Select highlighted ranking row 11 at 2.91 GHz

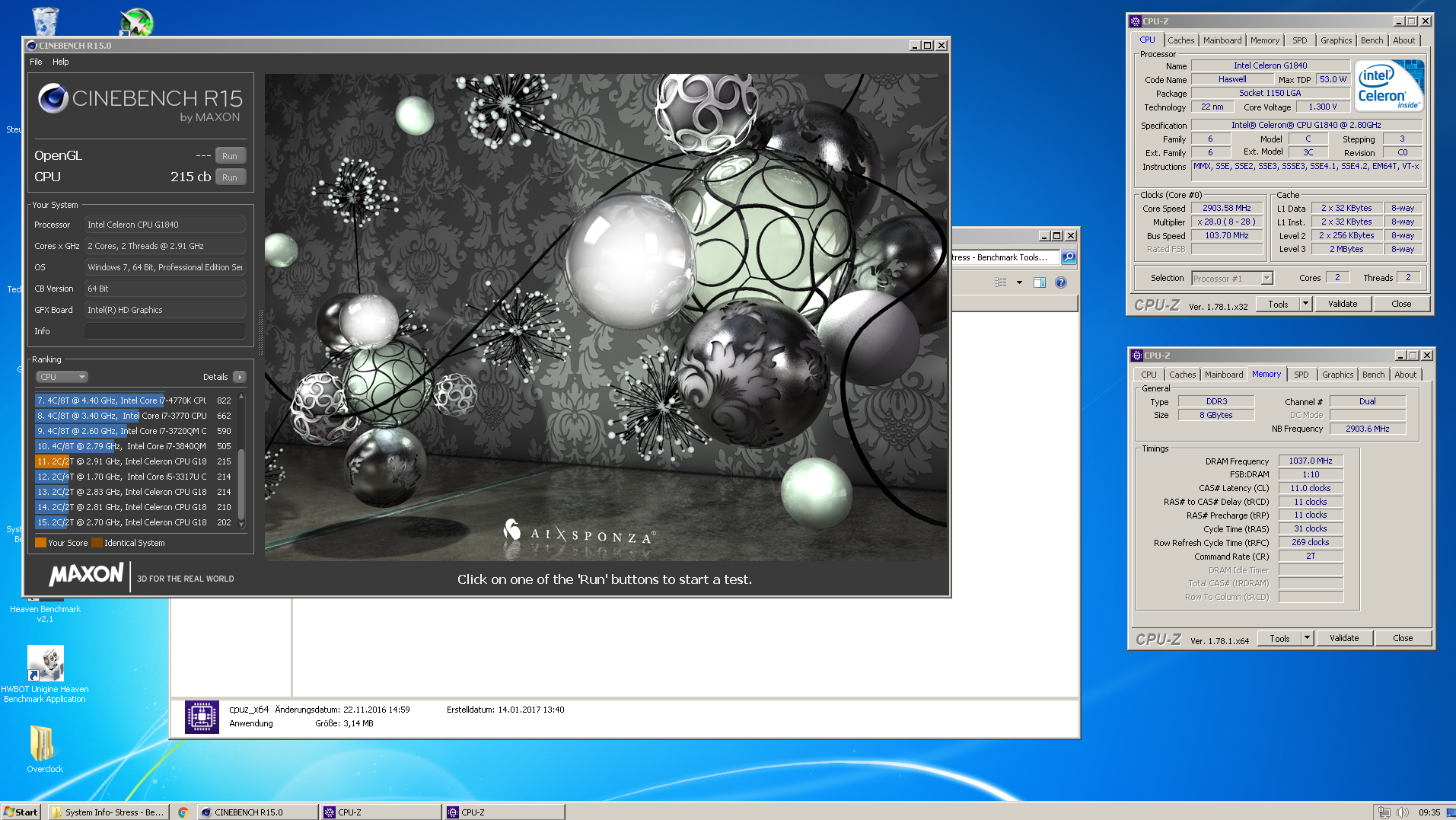coord(135,461)
